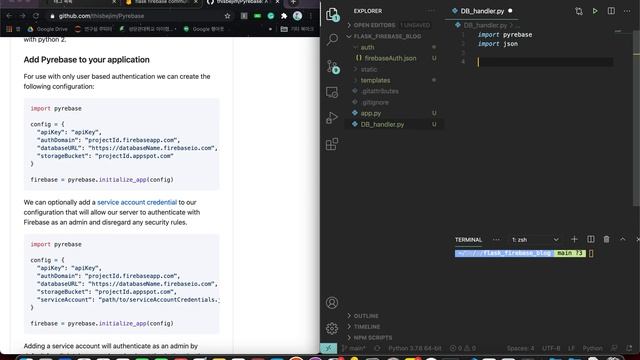Open the .gitignore file
Image resolution: width=640 pixels, height=360 pixels.
click(x=394, y=102)
